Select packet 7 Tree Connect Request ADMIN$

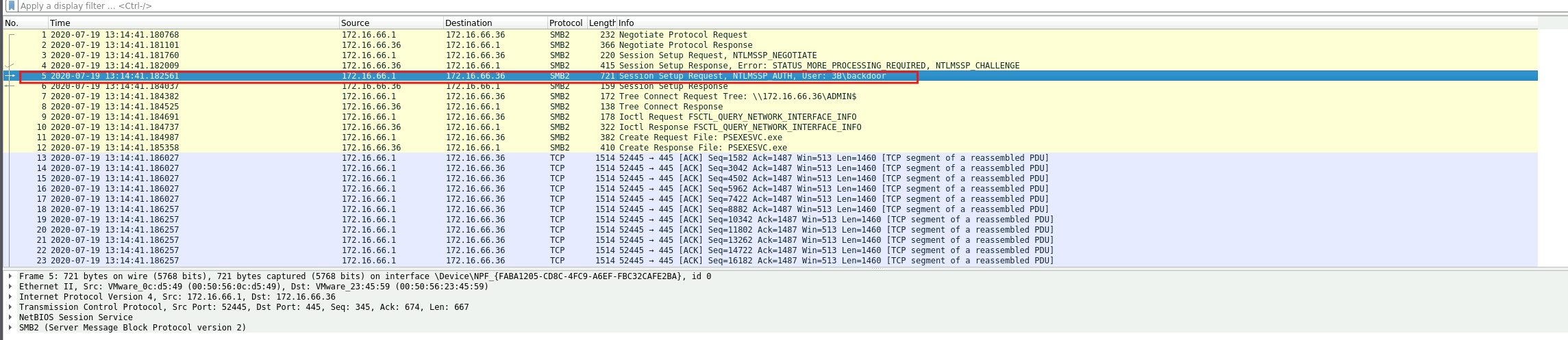pos(771,96)
